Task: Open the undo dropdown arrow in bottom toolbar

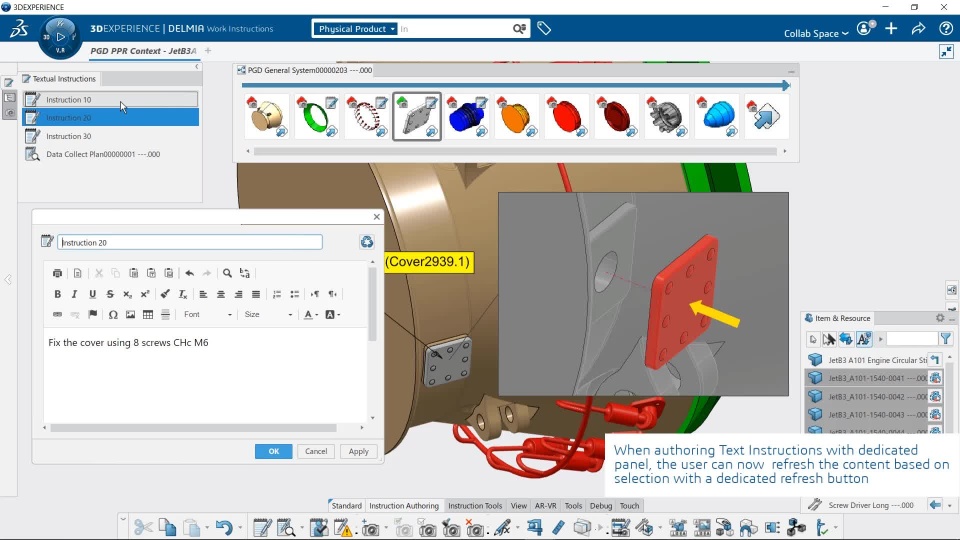Action: point(240,527)
